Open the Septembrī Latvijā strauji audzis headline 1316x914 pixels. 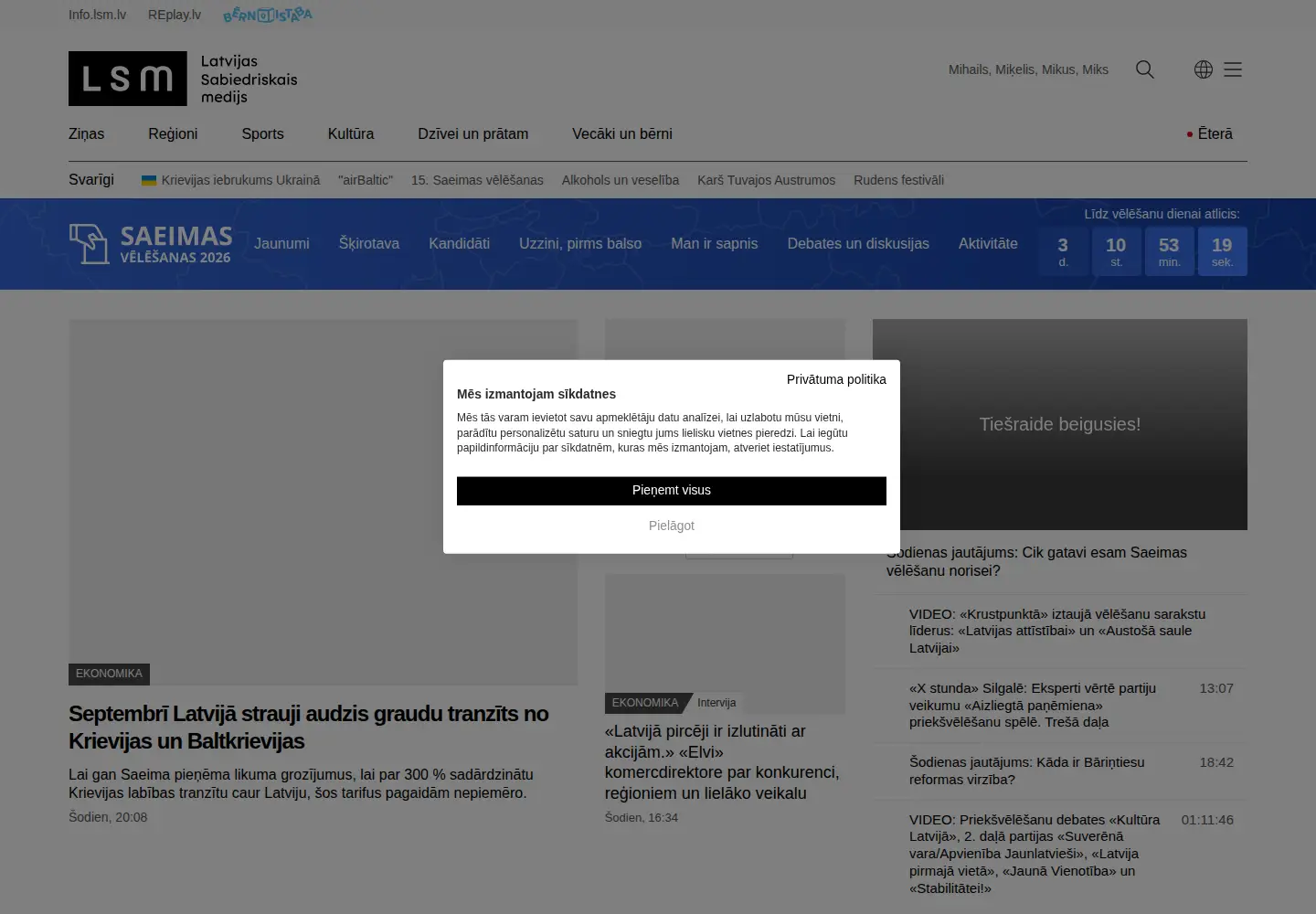click(309, 728)
